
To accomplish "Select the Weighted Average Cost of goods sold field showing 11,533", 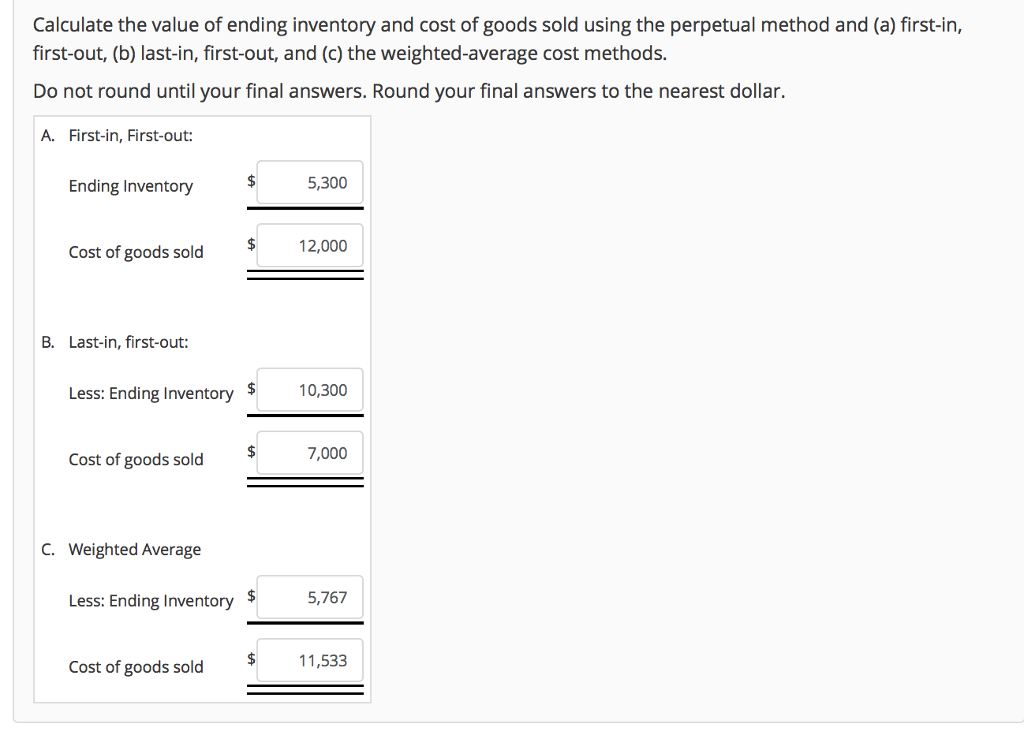I will pyautogui.click(x=309, y=660).
